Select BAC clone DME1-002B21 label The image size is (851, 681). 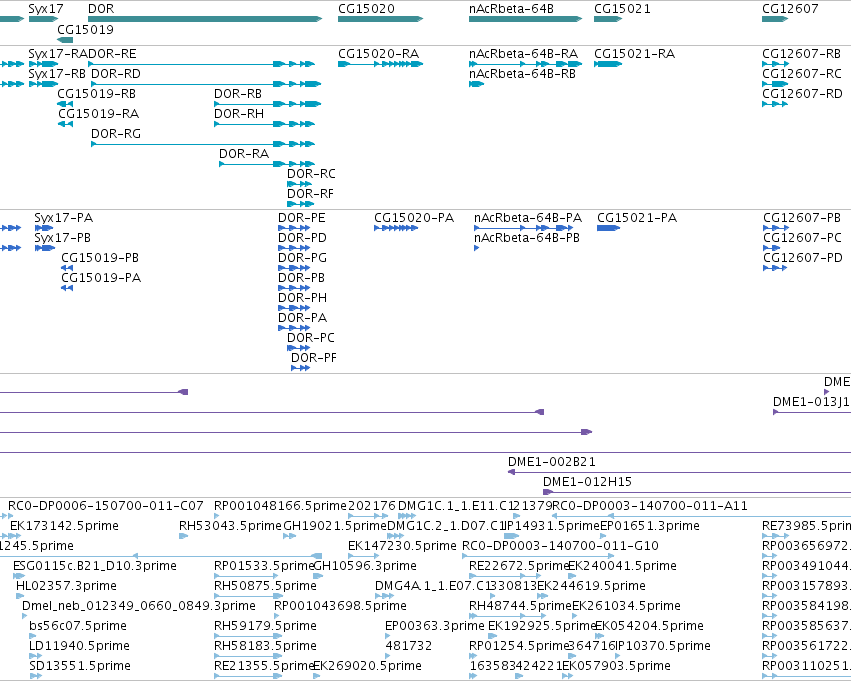pos(551,462)
